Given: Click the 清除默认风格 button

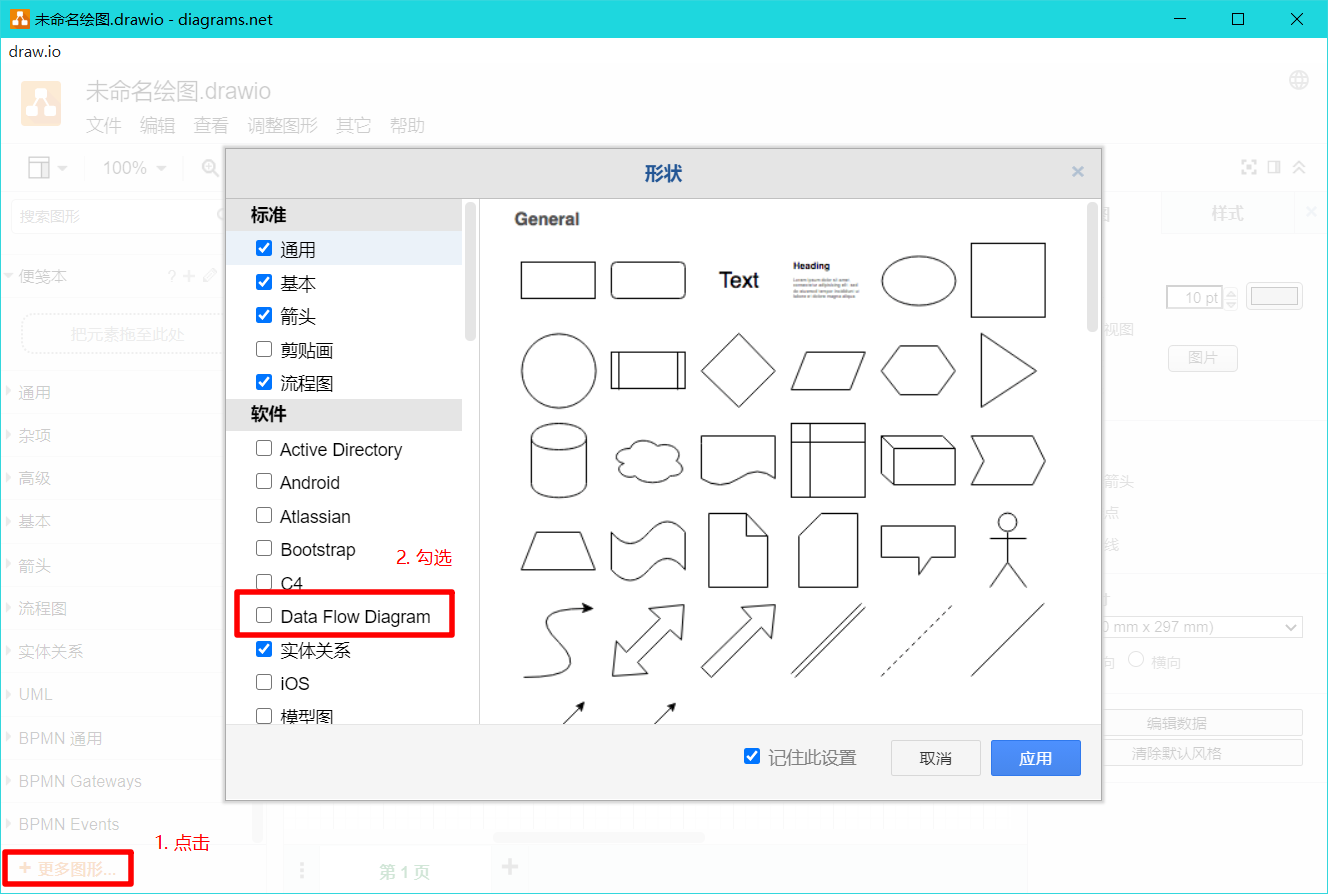Looking at the screenshot, I should (1203, 752).
